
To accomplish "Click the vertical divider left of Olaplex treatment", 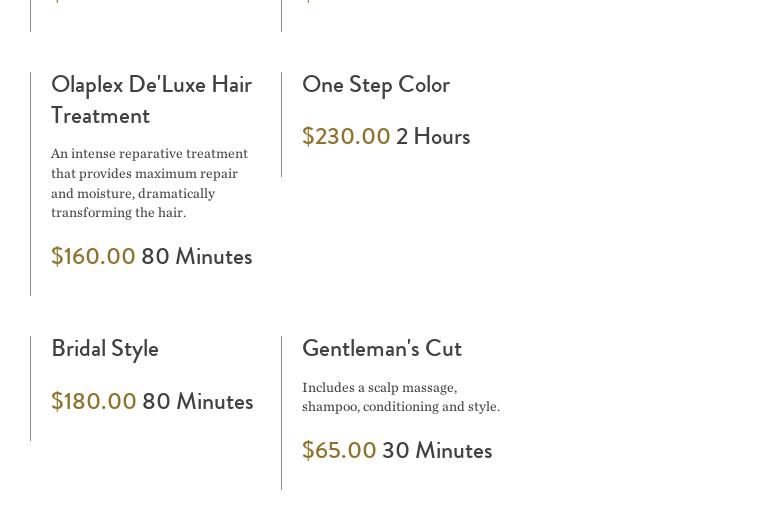I will [x=31, y=184].
